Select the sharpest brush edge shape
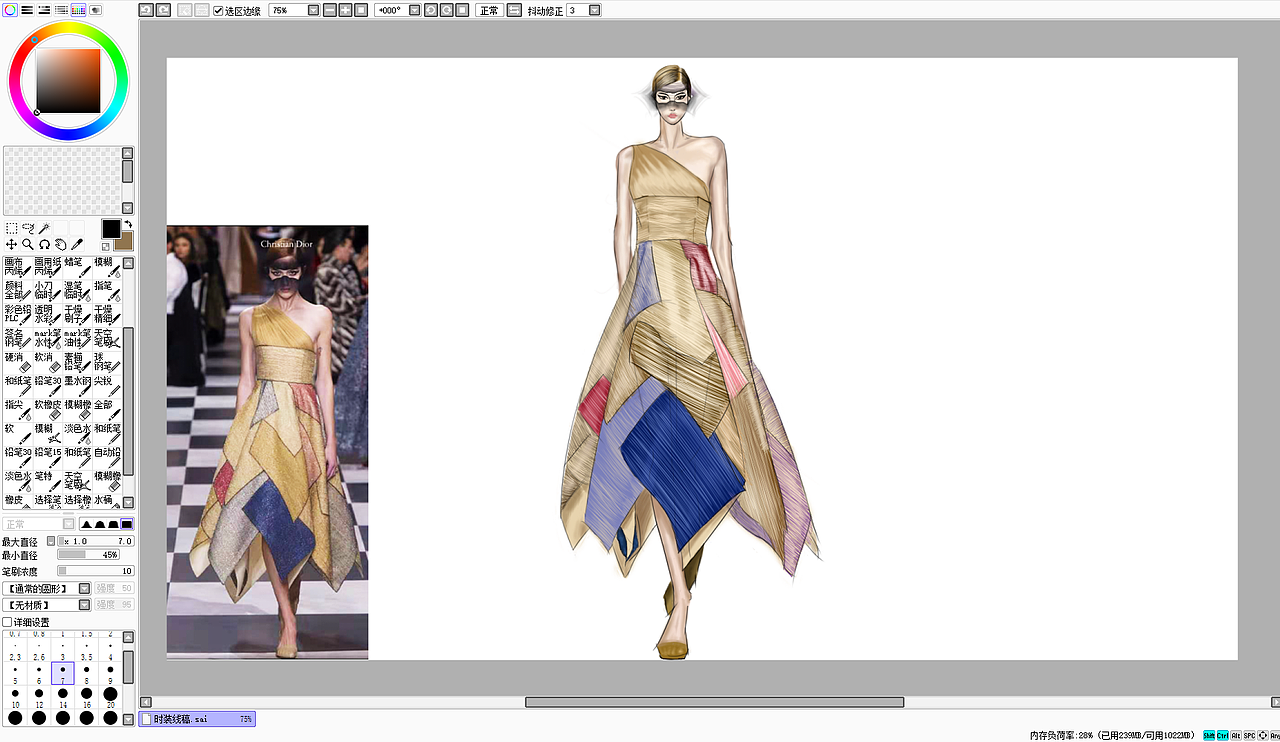This screenshot has width=1280, height=742. coord(127,524)
